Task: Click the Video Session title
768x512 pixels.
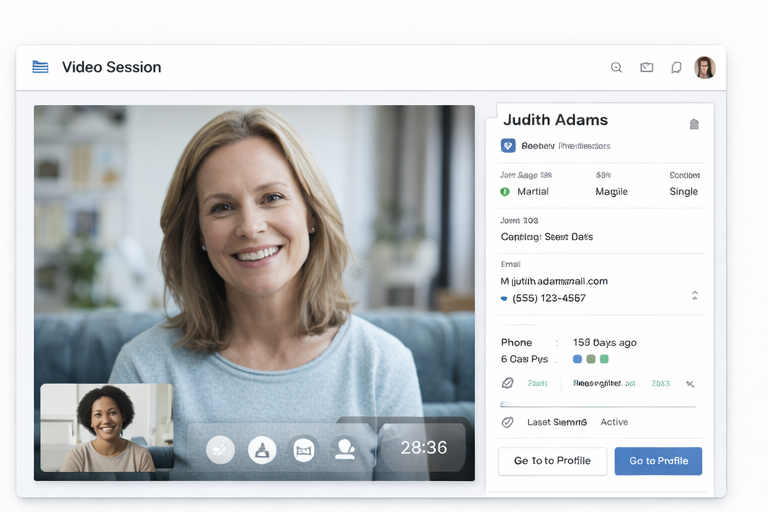Action: pos(112,67)
